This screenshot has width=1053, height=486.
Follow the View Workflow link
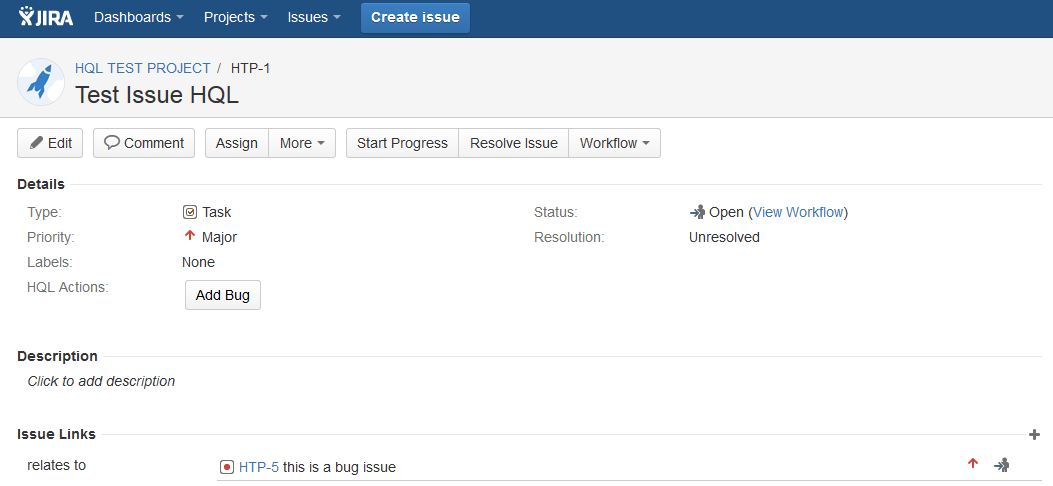pos(798,212)
